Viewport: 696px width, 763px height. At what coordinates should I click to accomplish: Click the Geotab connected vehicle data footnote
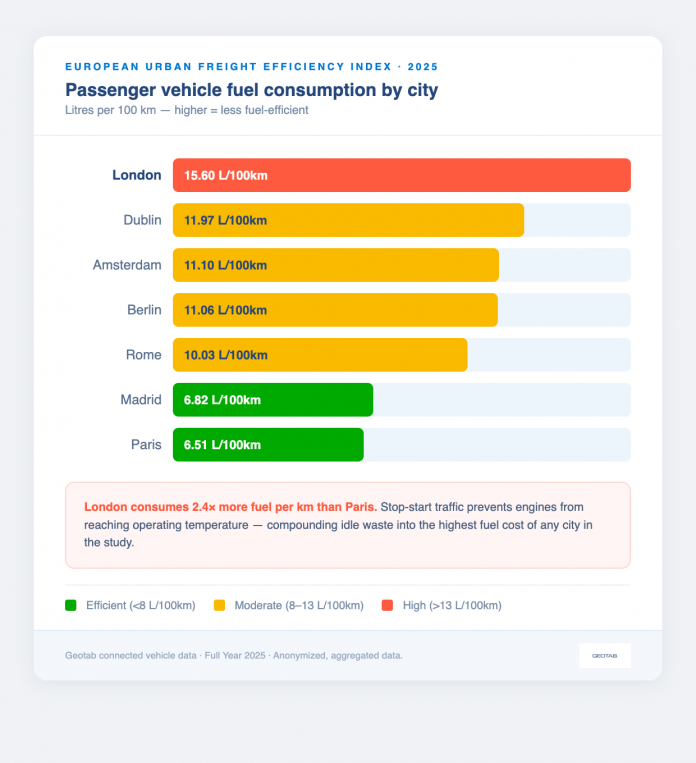(234, 655)
